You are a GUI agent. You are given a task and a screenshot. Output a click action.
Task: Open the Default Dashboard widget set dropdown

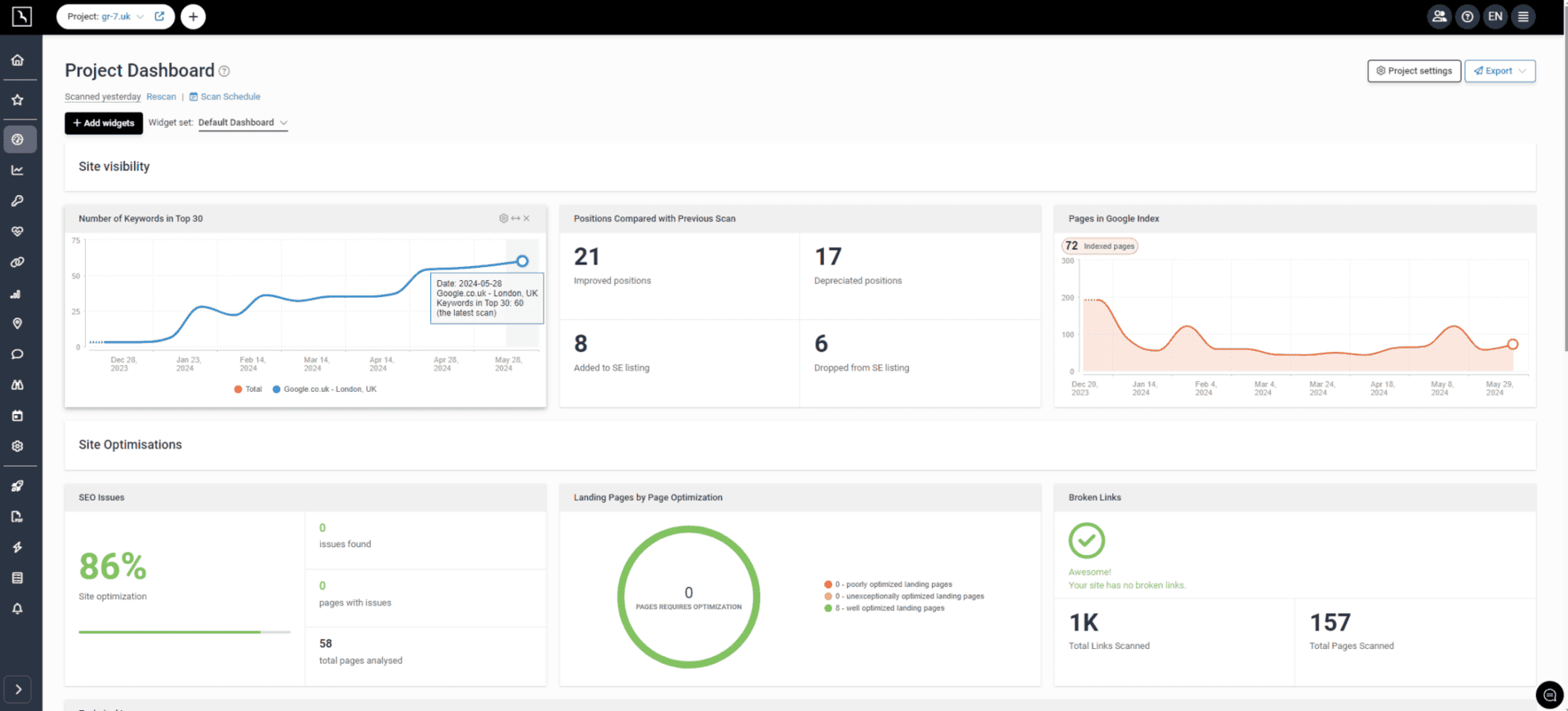click(x=243, y=122)
